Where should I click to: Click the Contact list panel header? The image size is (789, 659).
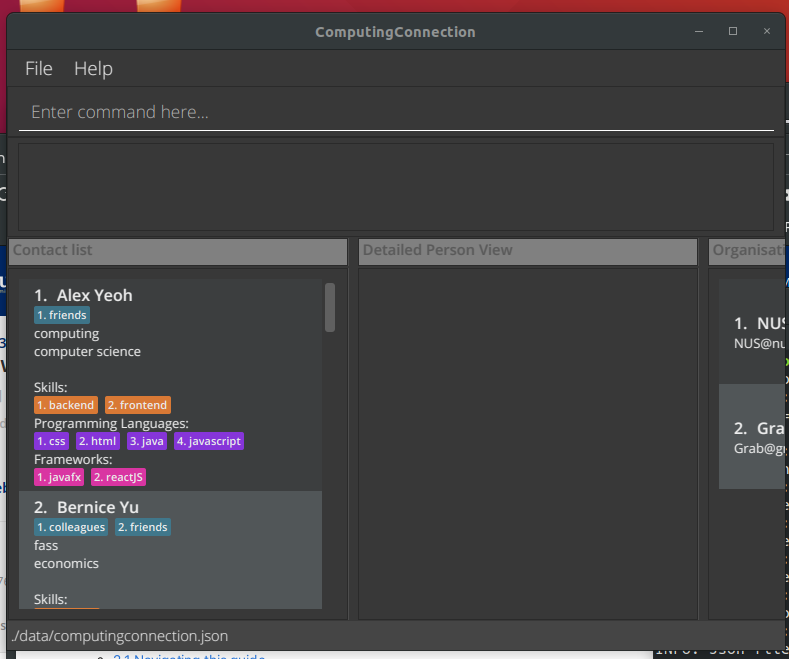[x=178, y=251]
